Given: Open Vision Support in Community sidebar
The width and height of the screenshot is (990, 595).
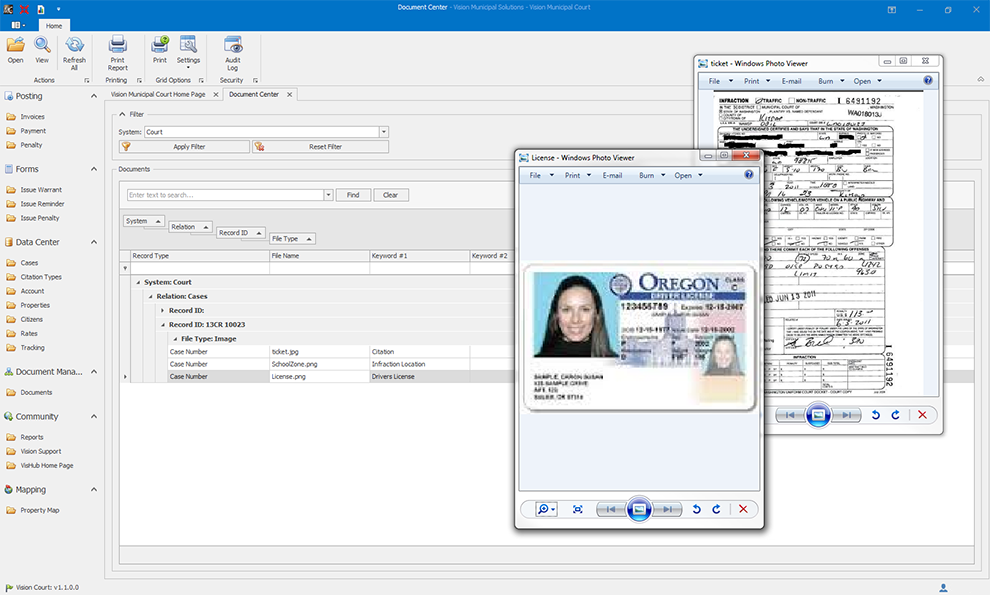Looking at the screenshot, I should (41, 452).
